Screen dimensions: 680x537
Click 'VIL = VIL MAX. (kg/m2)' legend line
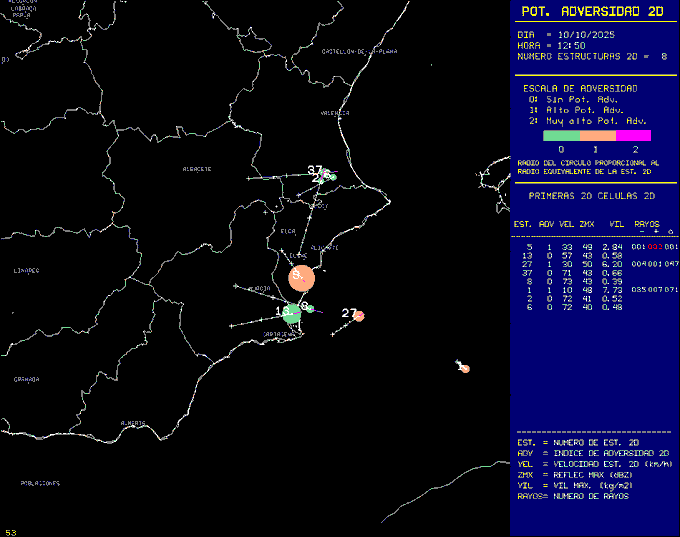(575, 486)
